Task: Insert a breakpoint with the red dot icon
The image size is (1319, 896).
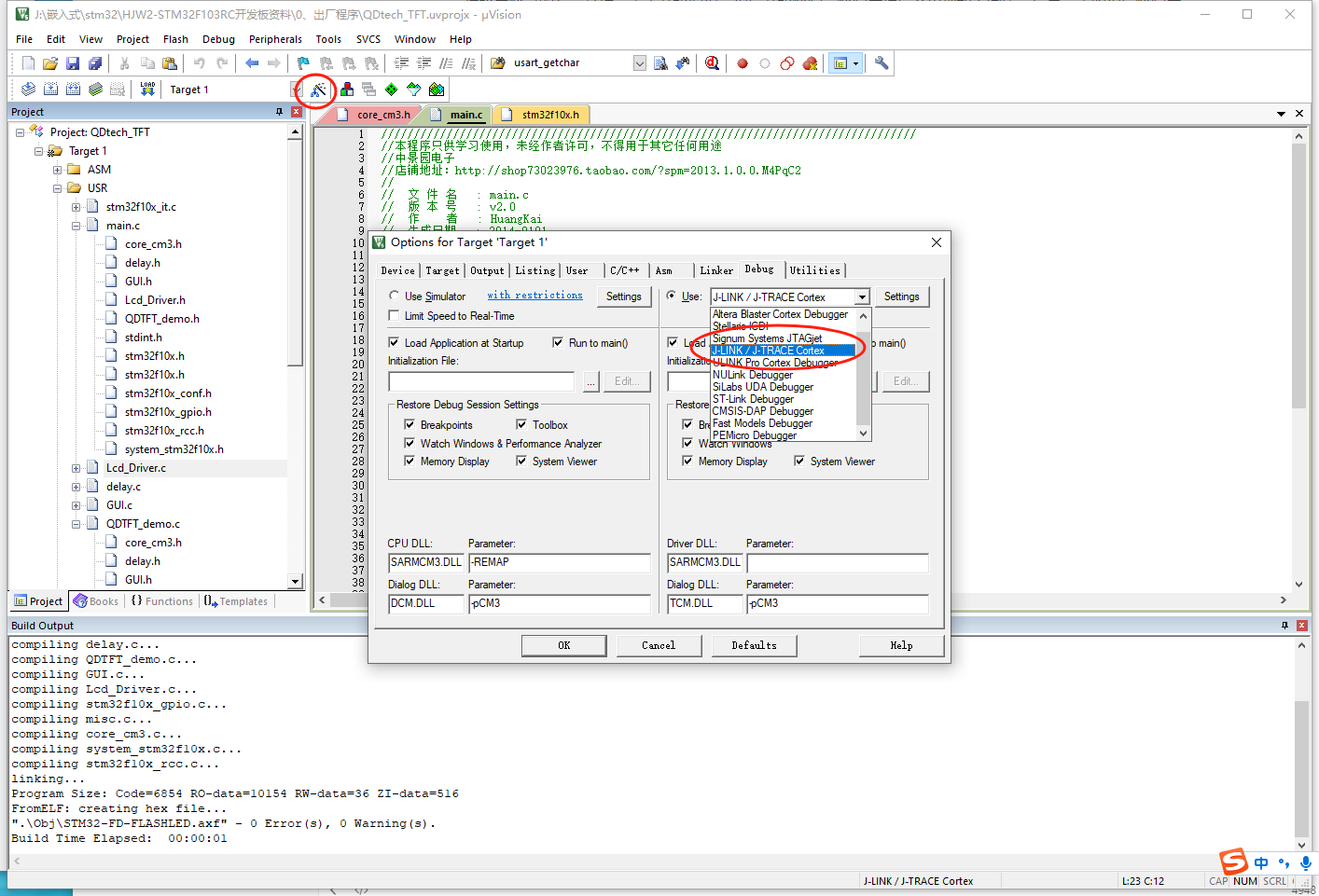Action: click(x=743, y=63)
